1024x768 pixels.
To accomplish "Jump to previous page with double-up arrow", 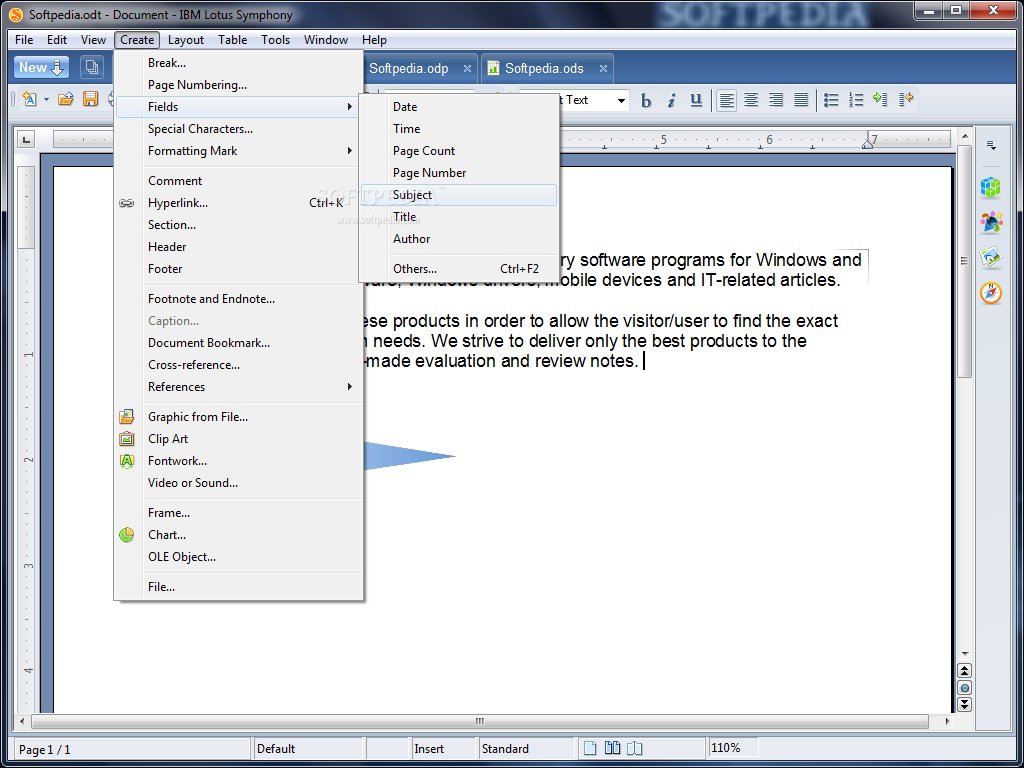I will point(965,671).
